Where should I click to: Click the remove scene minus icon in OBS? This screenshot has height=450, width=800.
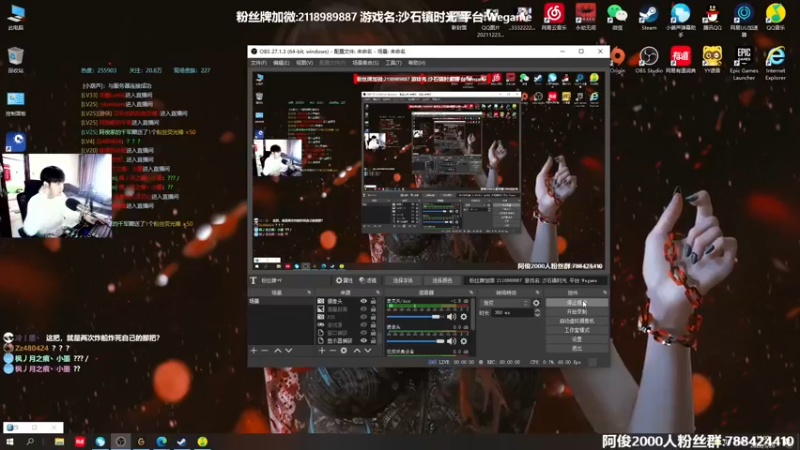[264, 351]
